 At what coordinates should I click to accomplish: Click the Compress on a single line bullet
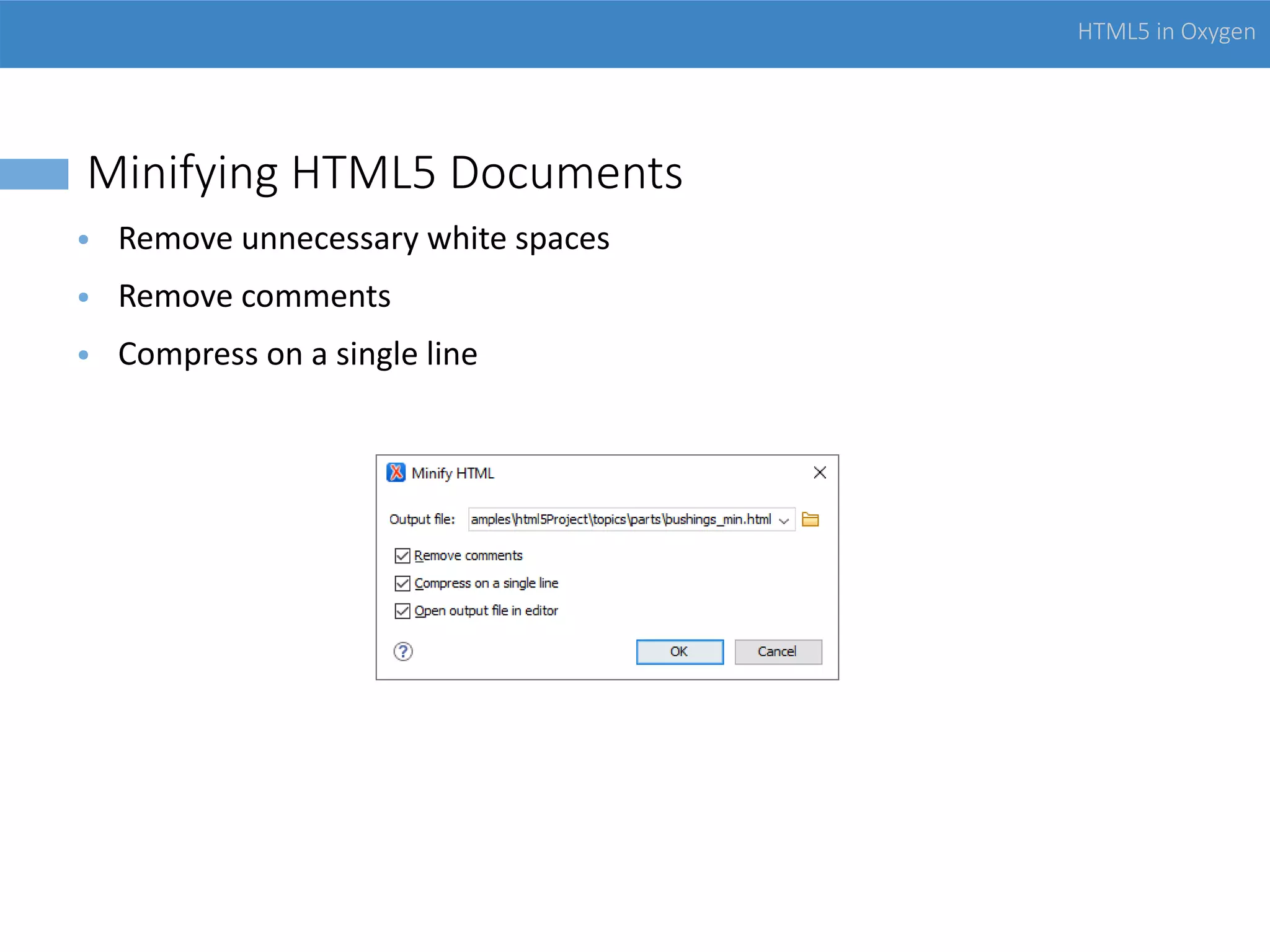point(298,355)
